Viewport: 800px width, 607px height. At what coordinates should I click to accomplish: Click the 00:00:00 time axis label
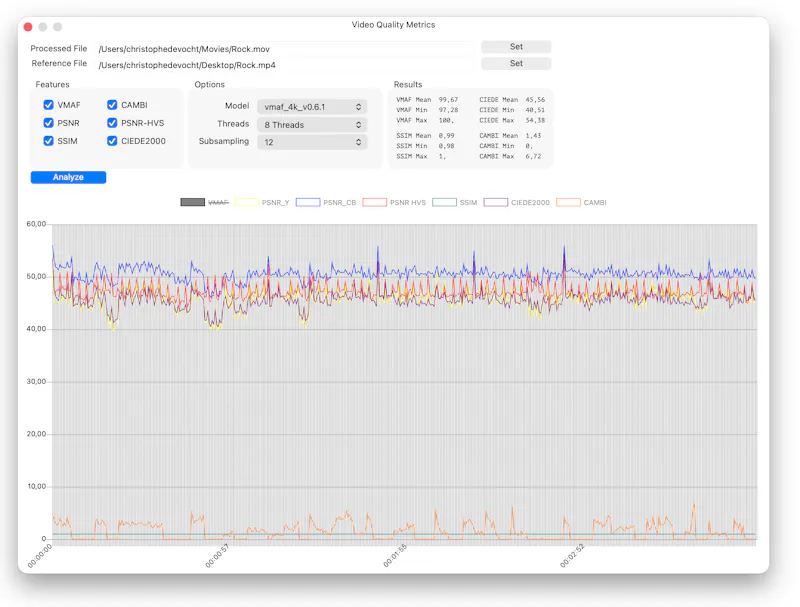39,556
